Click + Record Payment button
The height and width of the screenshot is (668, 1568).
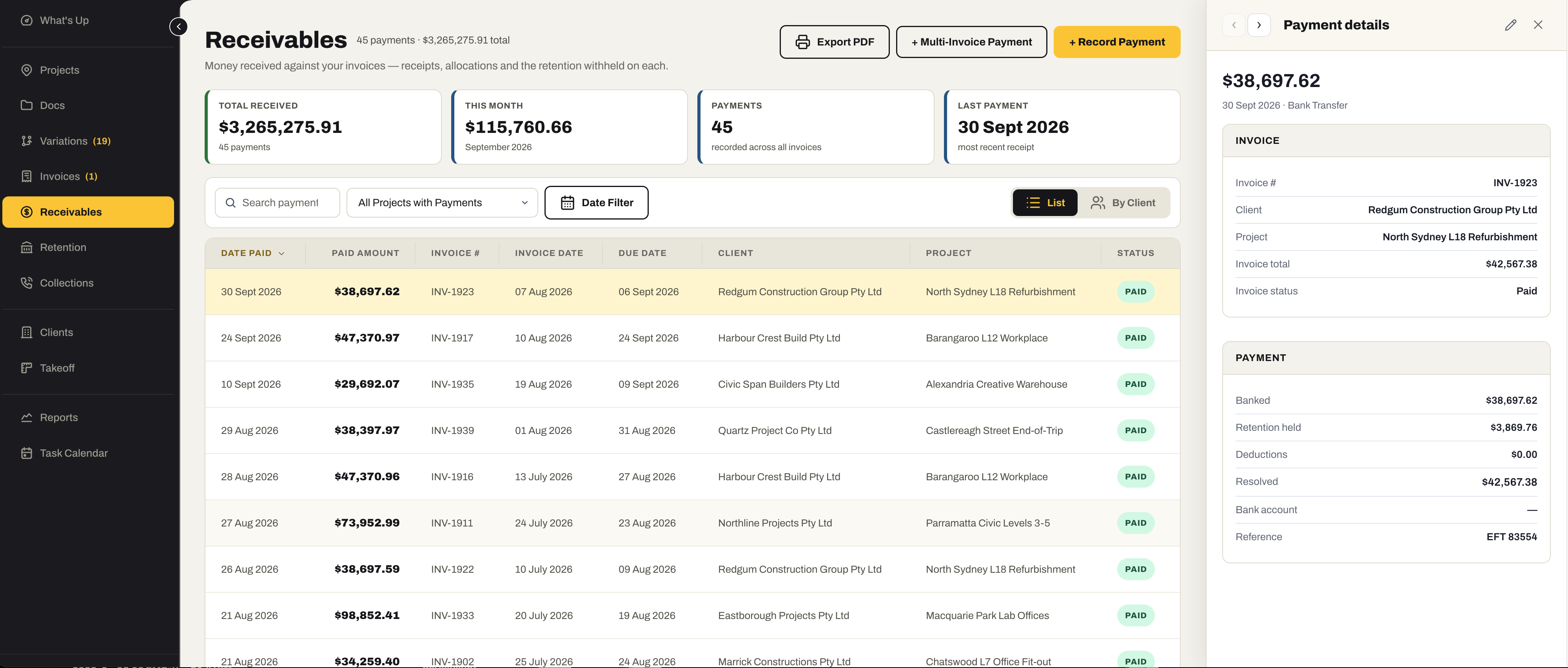pos(1117,42)
